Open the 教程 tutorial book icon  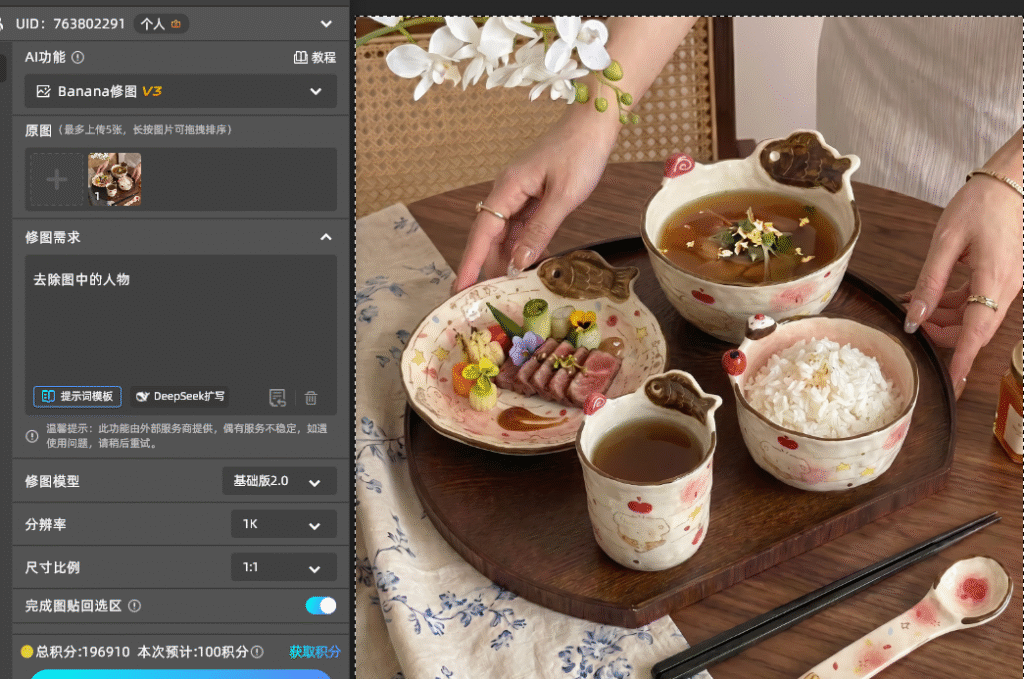[x=300, y=57]
